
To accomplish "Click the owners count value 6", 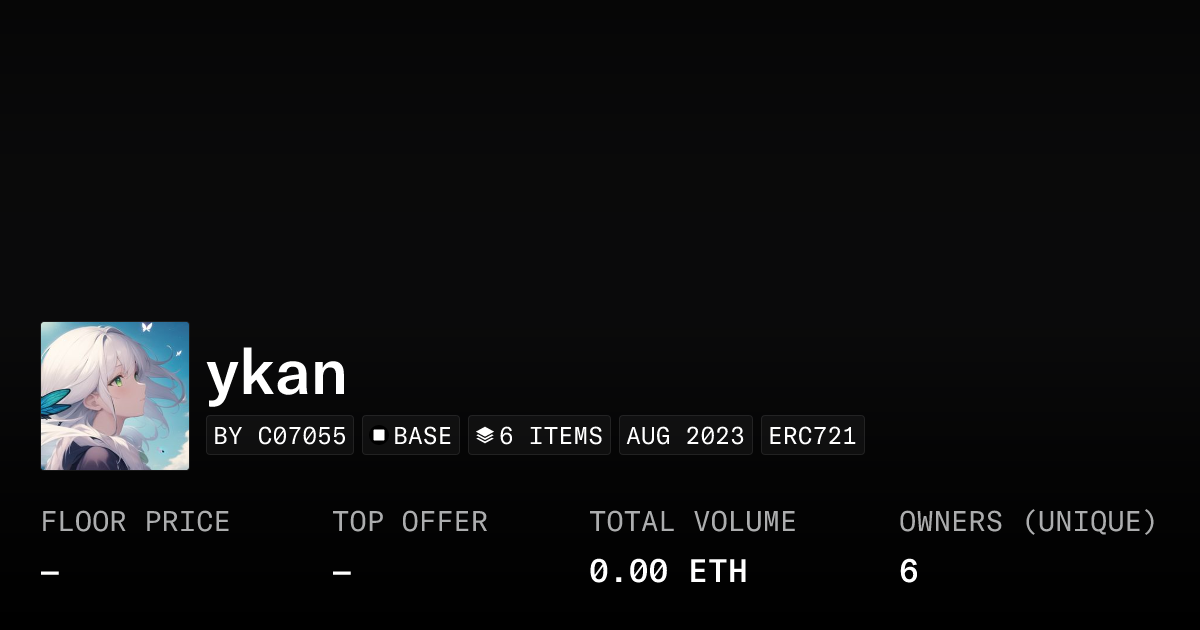I will point(908,572).
